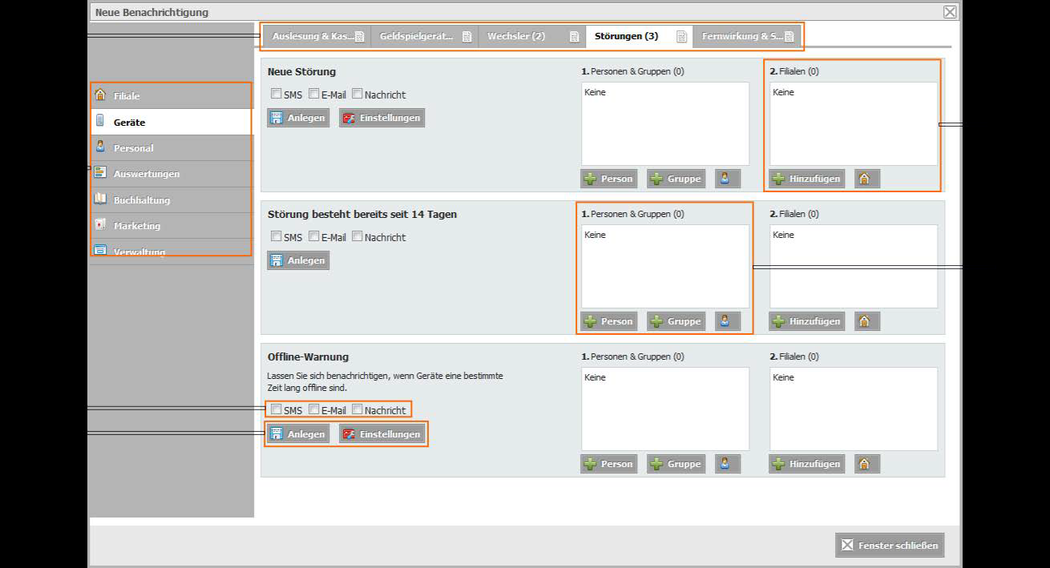Click Fenster schließen button
Image resolution: width=1050 pixels, height=568 pixels.
[890, 545]
